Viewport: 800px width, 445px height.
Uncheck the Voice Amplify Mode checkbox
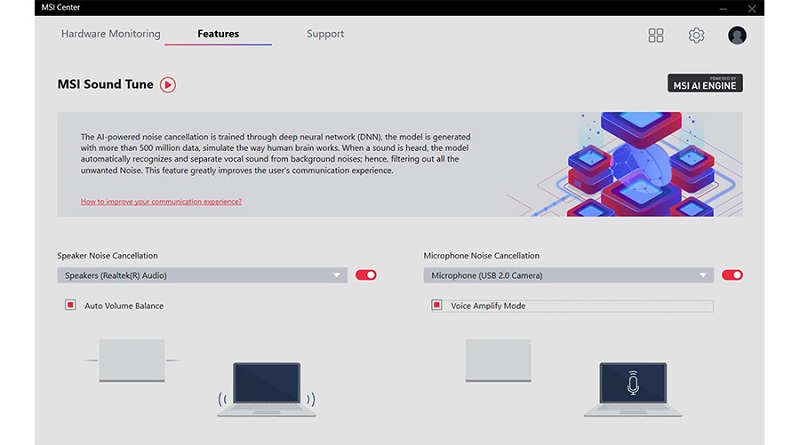tap(437, 305)
